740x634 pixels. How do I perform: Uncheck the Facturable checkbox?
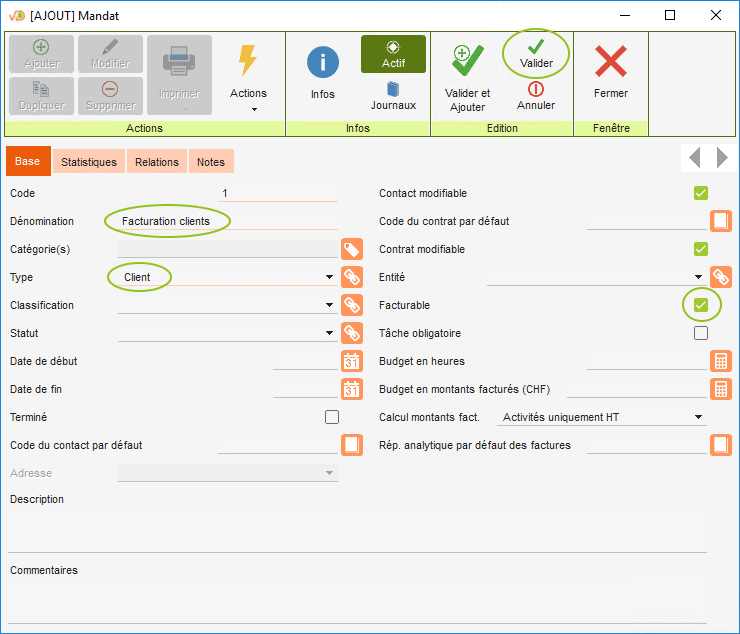pyautogui.click(x=701, y=305)
